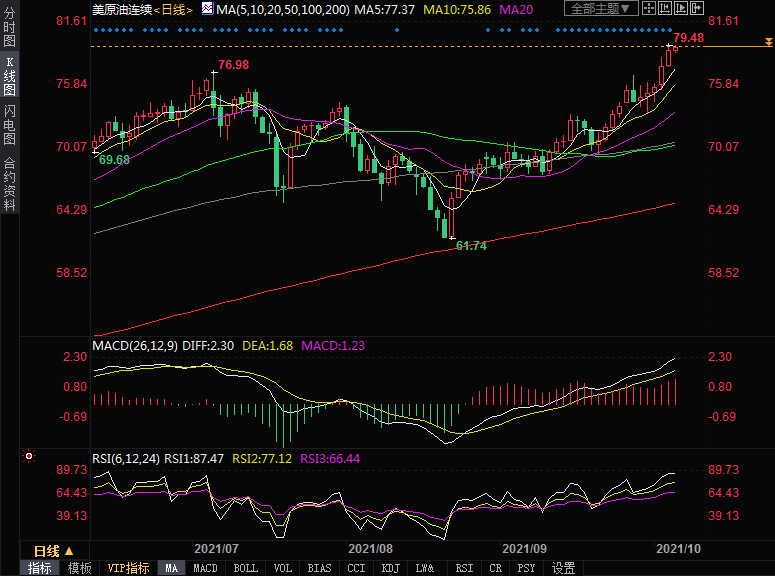Enable the KDJ indicator button
The image size is (775, 576).
coord(389,568)
